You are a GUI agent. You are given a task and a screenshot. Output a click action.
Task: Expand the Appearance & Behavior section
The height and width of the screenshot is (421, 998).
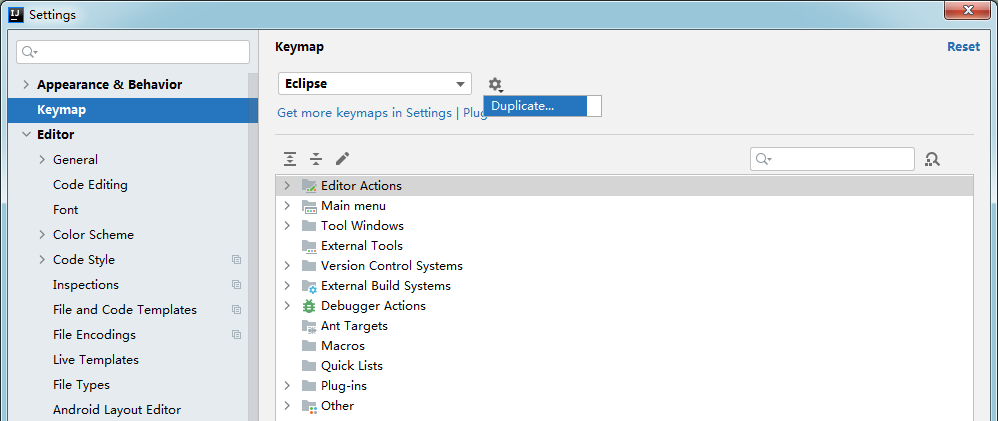[26, 85]
